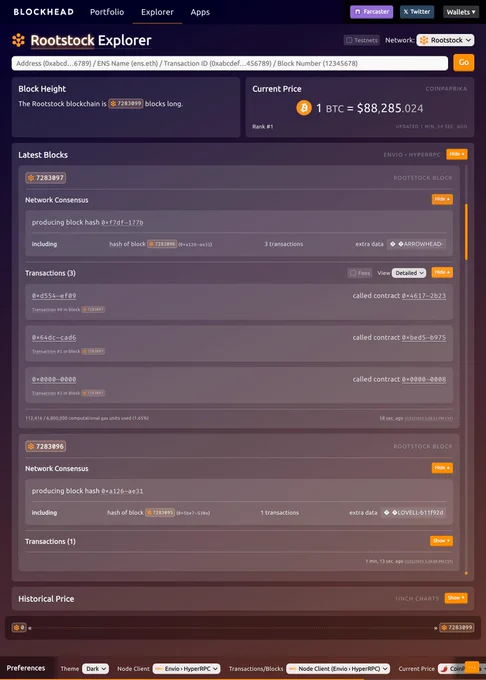Open the Node Client dropdown

[186, 669]
